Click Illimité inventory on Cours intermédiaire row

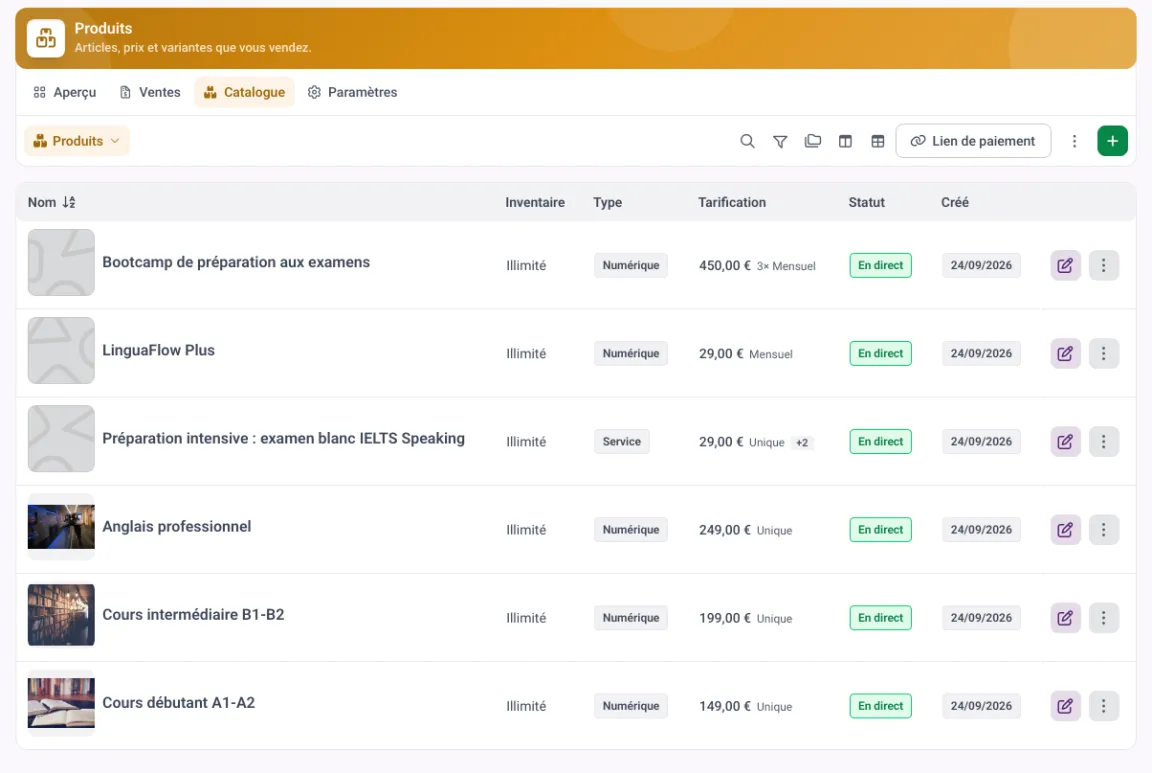click(x=526, y=618)
